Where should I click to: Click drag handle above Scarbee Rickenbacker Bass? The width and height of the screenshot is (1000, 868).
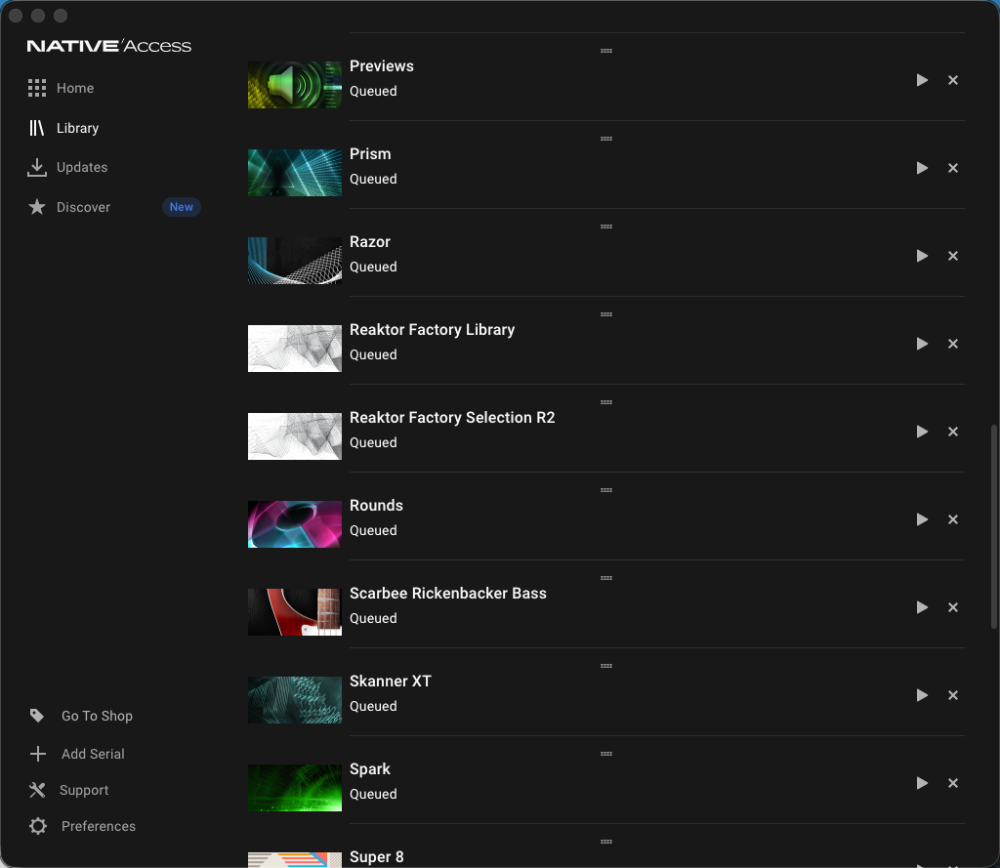[606, 578]
